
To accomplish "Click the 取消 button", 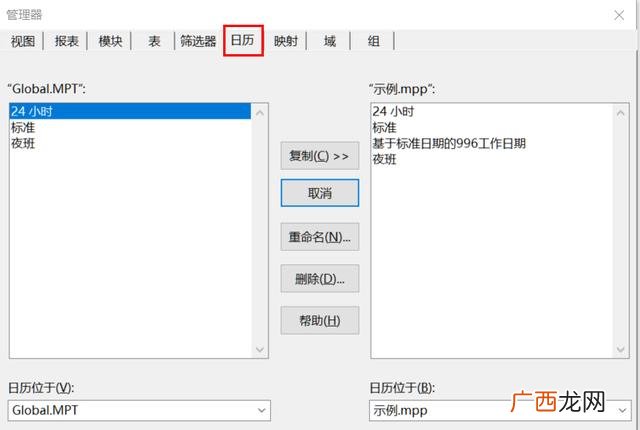I will click(x=320, y=193).
